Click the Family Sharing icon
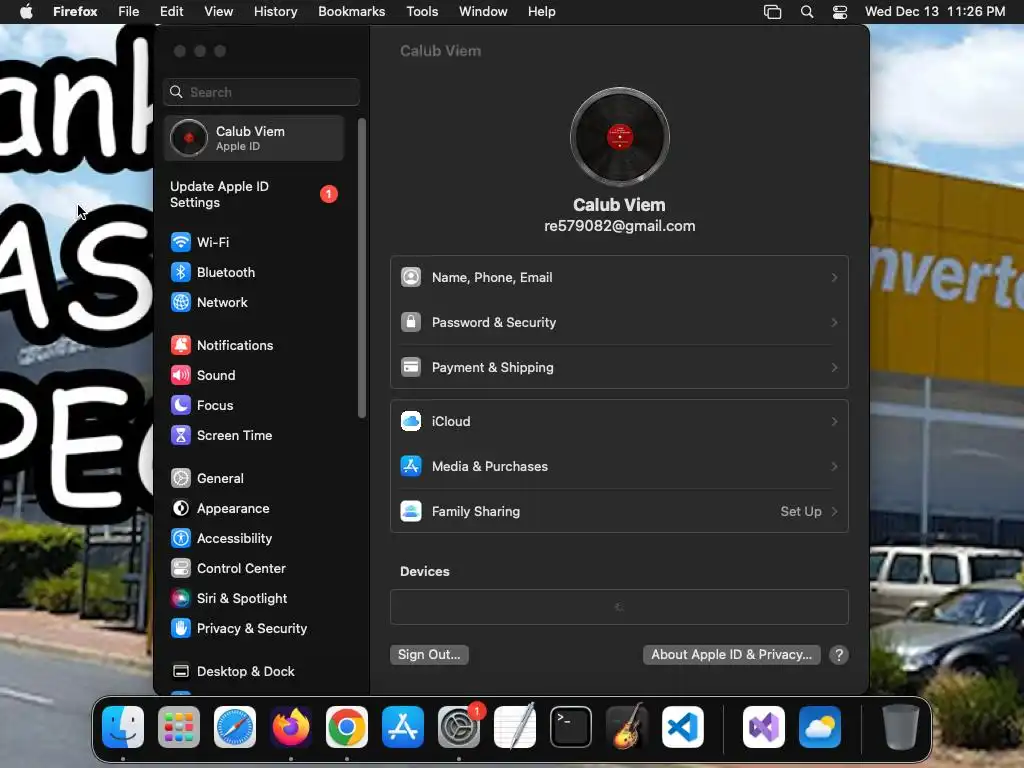The width and height of the screenshot is (1024, 768). pos(411,512)
